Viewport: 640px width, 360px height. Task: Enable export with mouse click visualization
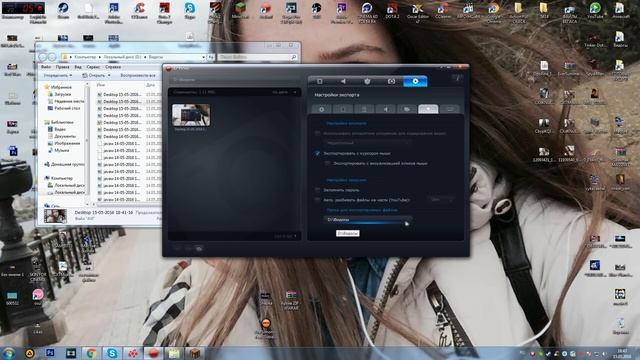(327, 163)
